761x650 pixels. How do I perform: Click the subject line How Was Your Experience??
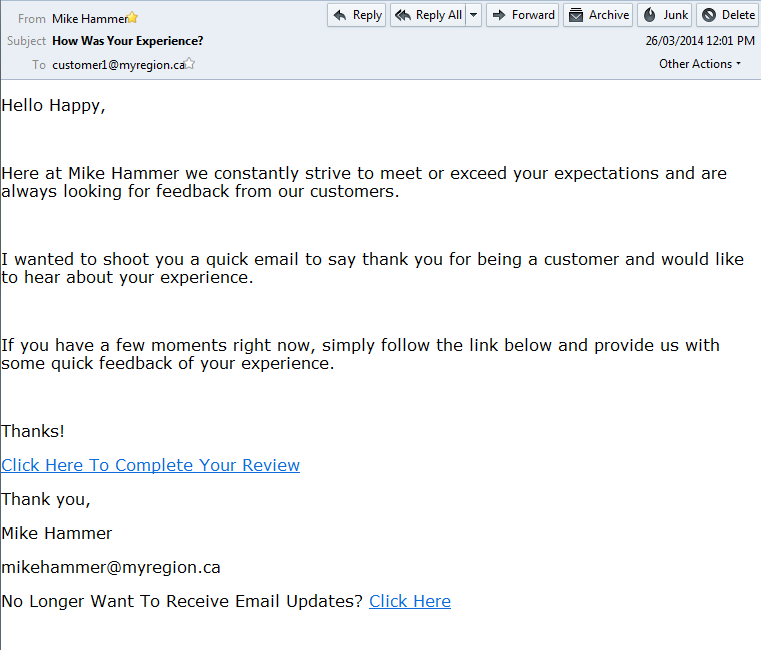click(x=127, y=41)
